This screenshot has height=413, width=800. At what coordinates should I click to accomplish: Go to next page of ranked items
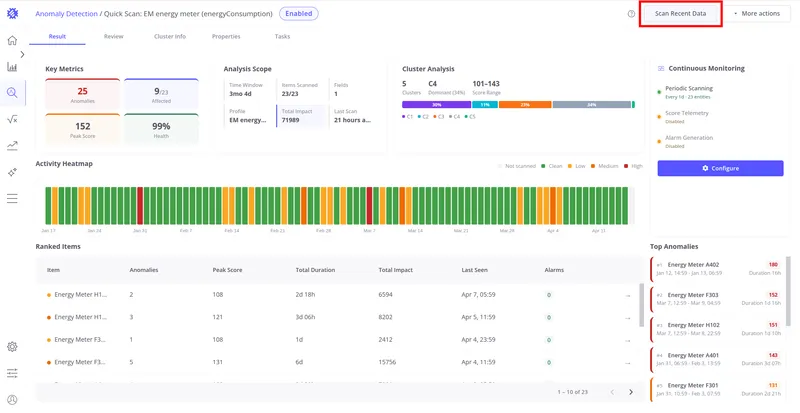pos(631,392)
